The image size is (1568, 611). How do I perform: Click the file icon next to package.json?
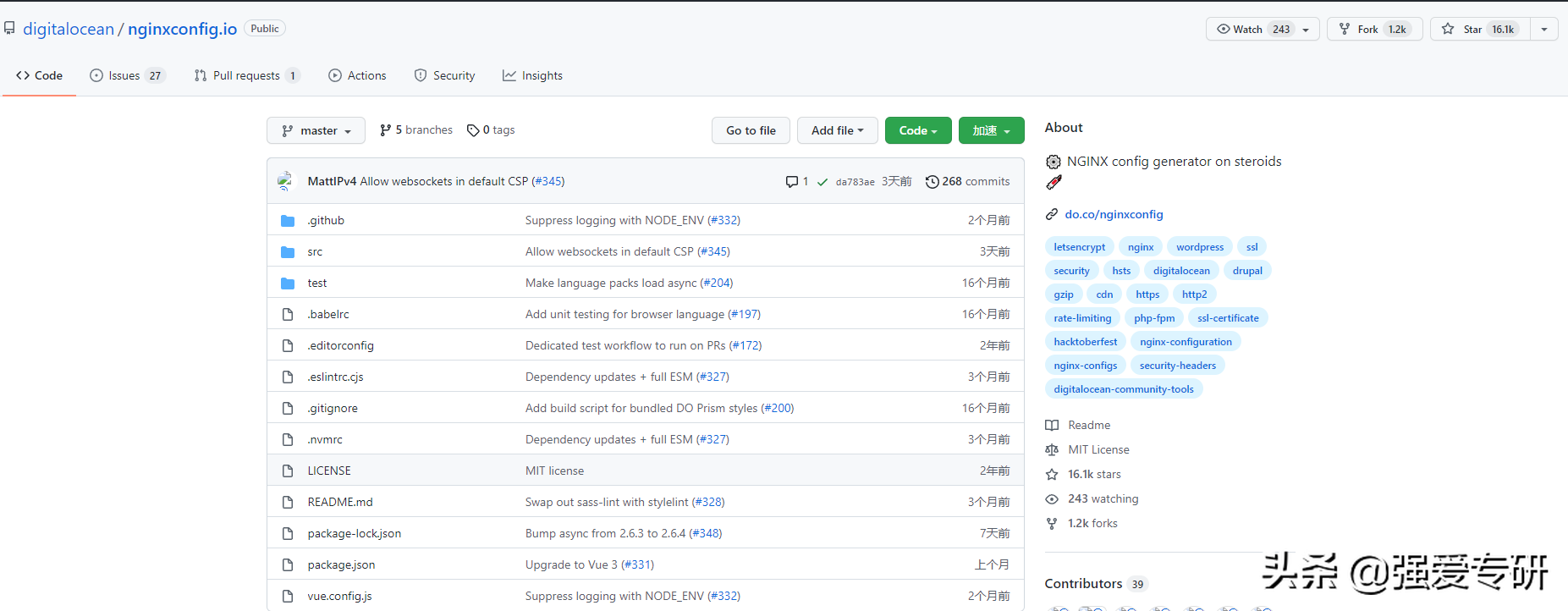(x=288, y=565)
